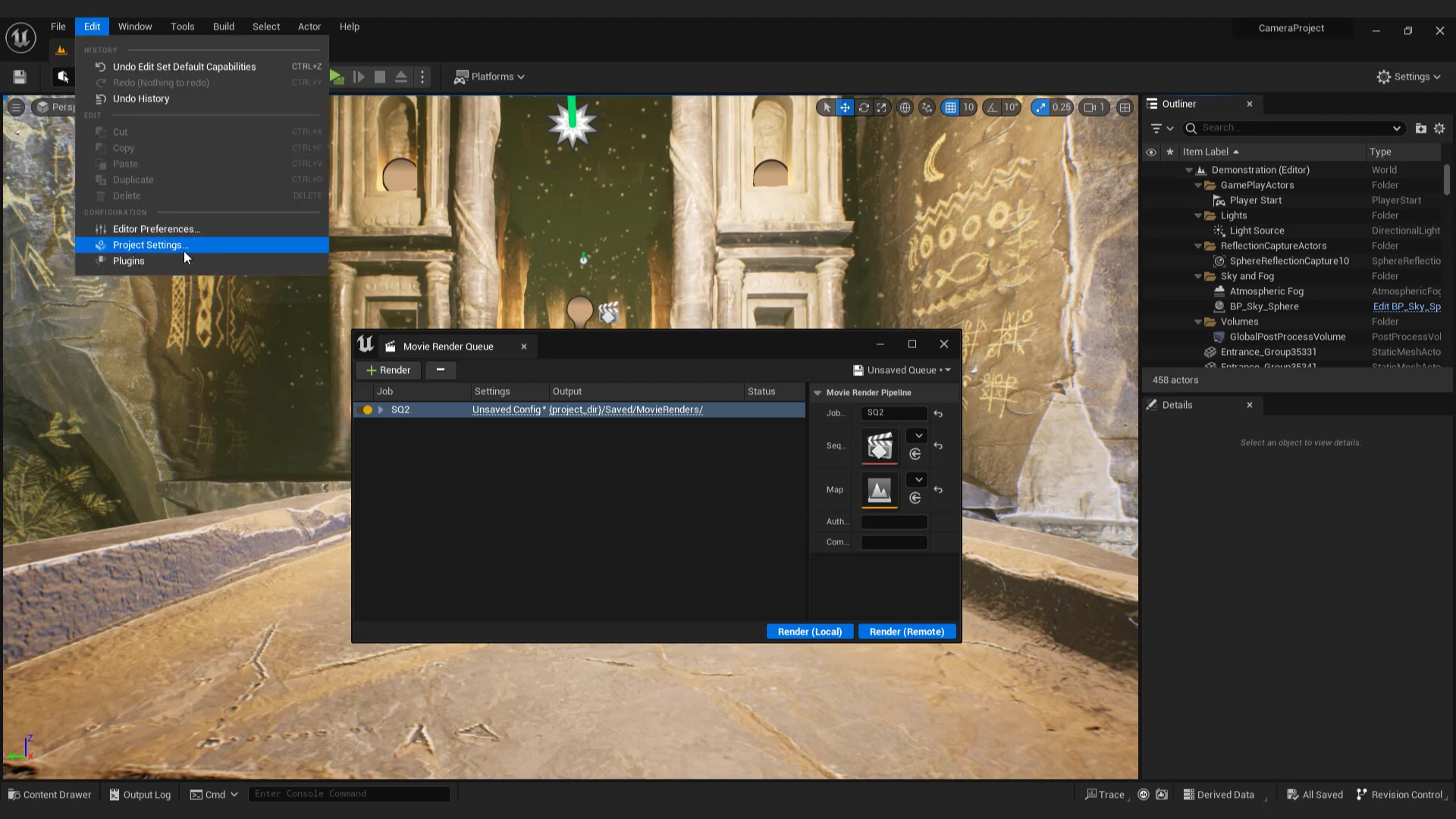The image size is (1456, 819).
Task: Select the Scale tool in viewport toolbar
Action: 883,107
